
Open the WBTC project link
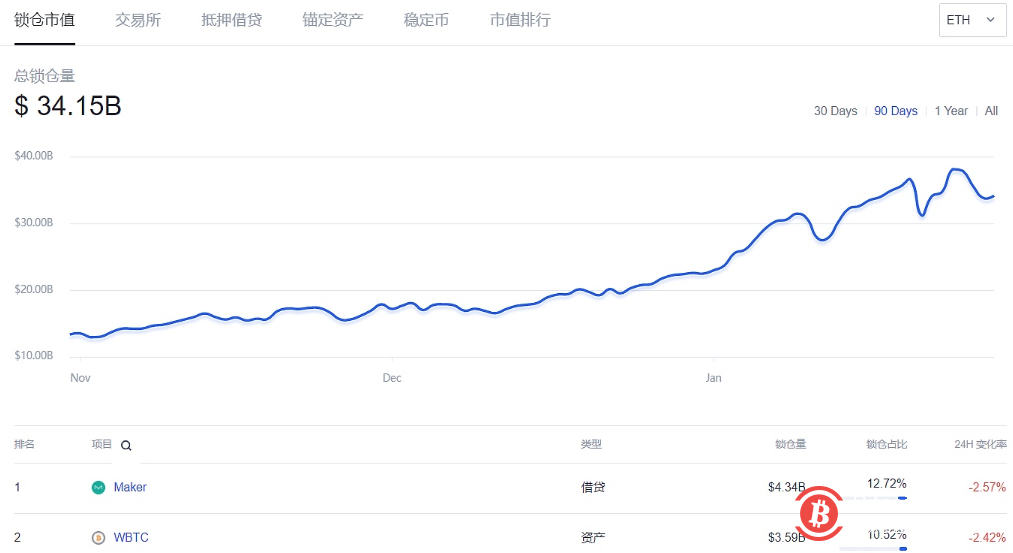point(131,537)
